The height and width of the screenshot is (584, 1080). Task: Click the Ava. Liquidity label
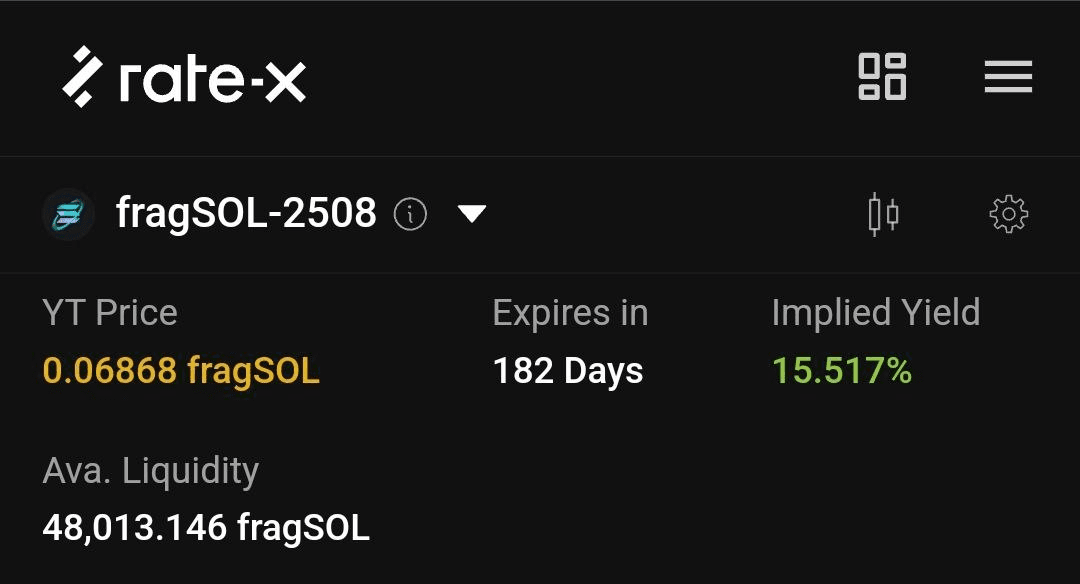(x=151, y=472)
